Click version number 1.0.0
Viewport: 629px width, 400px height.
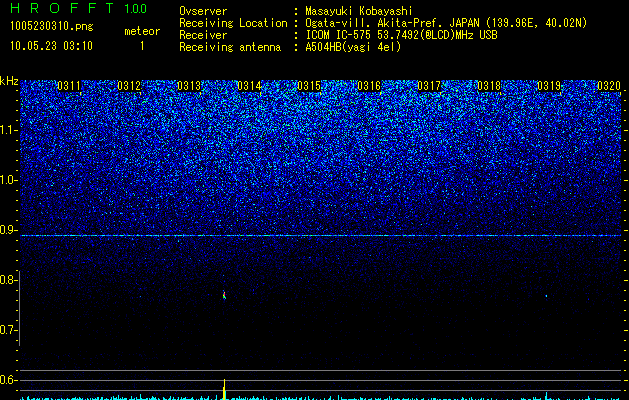pyautogui.click(x=136, y=9)
